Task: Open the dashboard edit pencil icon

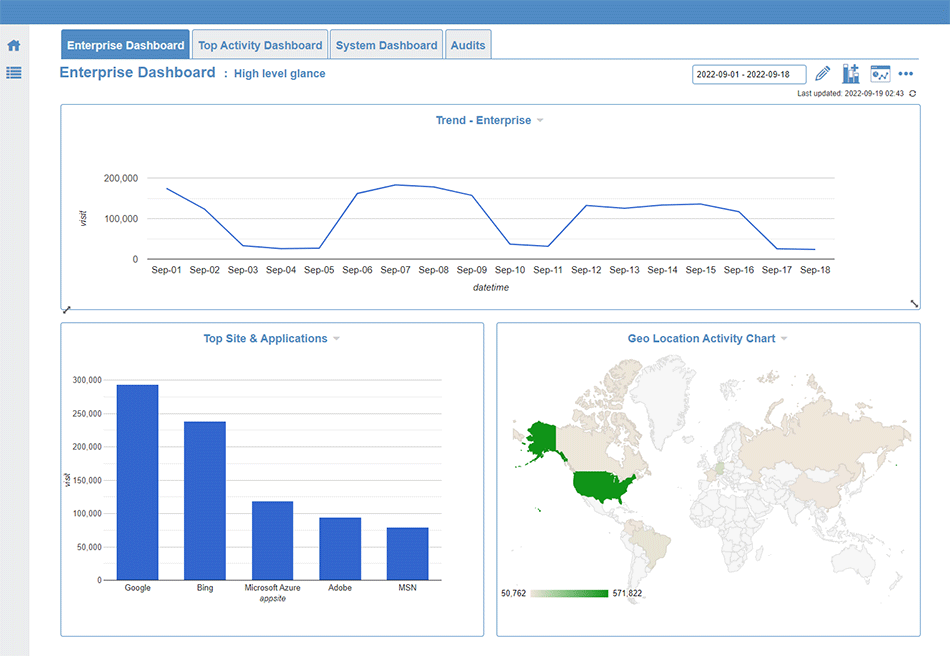Action: tap(822, 73)
